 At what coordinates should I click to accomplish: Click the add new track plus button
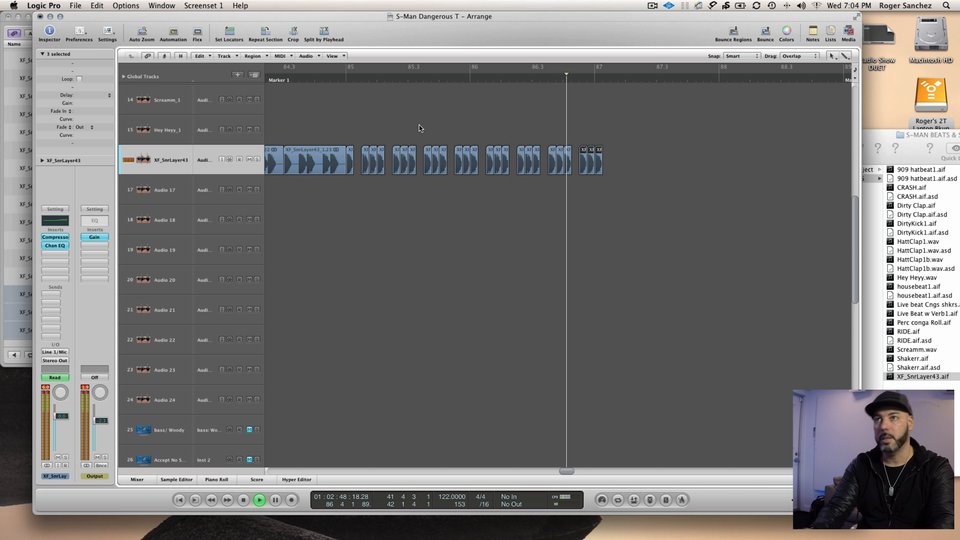pyautogui.click(x=238, y=75)
